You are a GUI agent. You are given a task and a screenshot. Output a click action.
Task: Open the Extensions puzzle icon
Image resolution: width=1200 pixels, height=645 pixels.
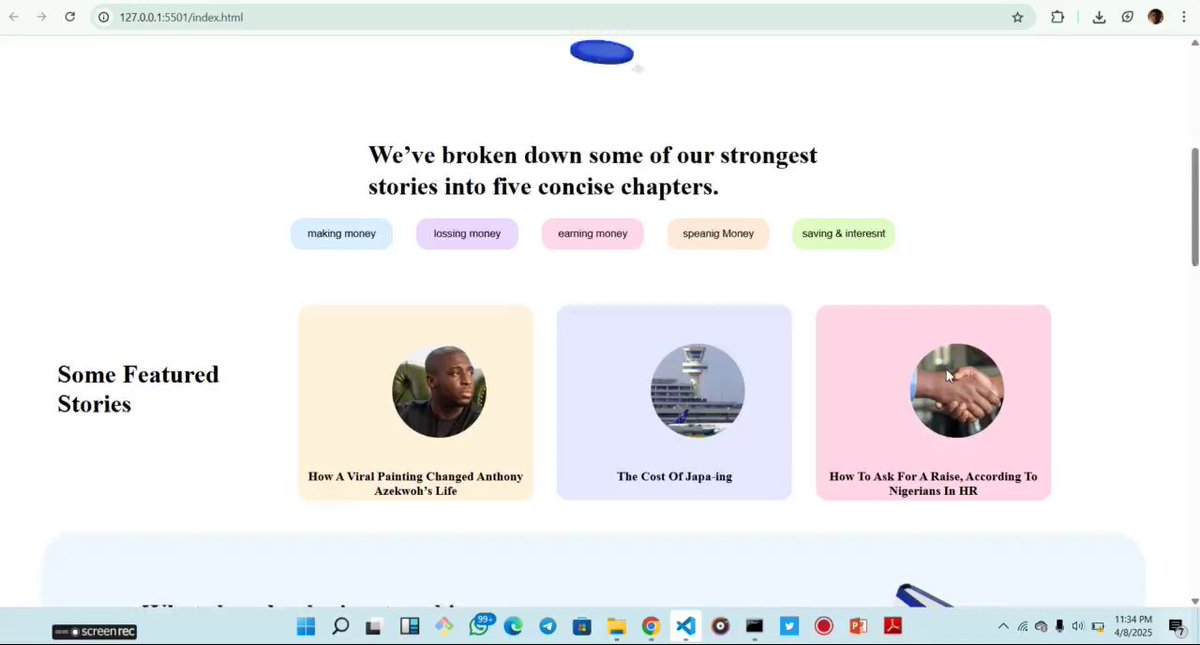tap(1057, 17)
